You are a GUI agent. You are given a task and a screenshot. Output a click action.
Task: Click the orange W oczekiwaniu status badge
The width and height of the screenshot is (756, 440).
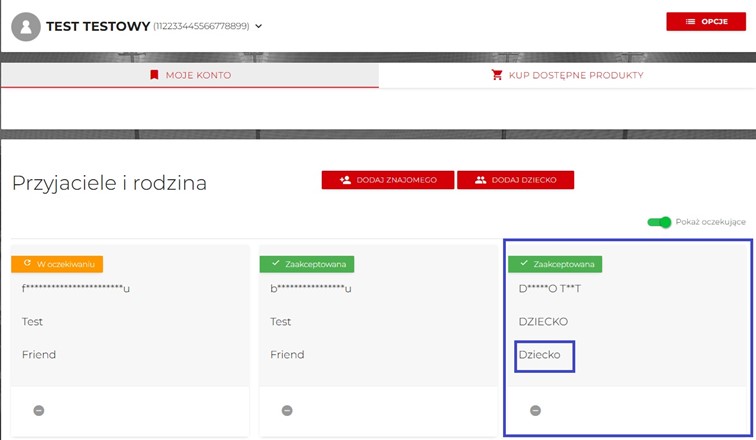57,264
